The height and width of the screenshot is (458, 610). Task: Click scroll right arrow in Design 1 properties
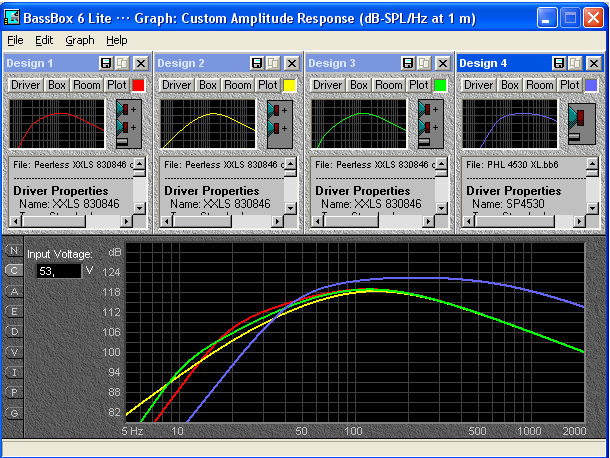coord(126,221)
